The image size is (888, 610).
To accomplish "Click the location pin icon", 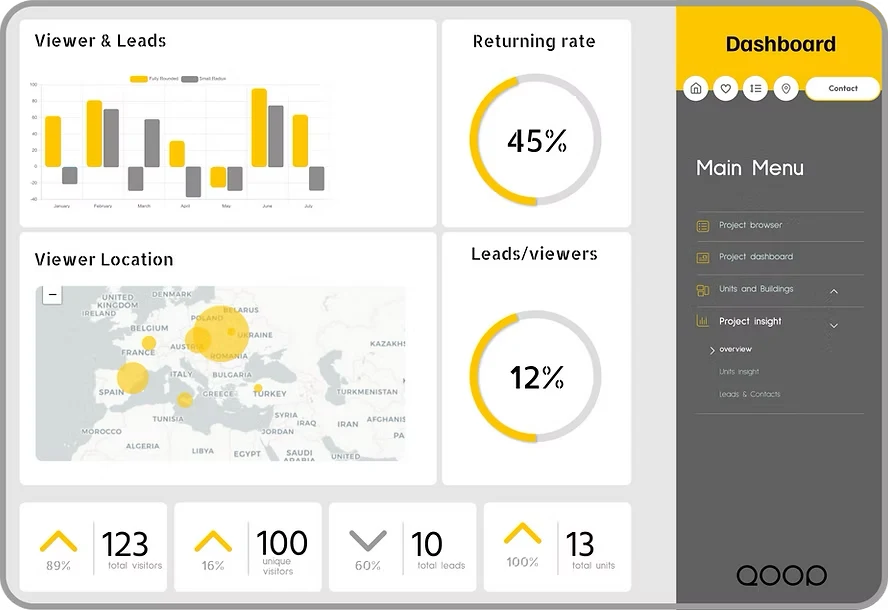I will (x=785, y=88).
